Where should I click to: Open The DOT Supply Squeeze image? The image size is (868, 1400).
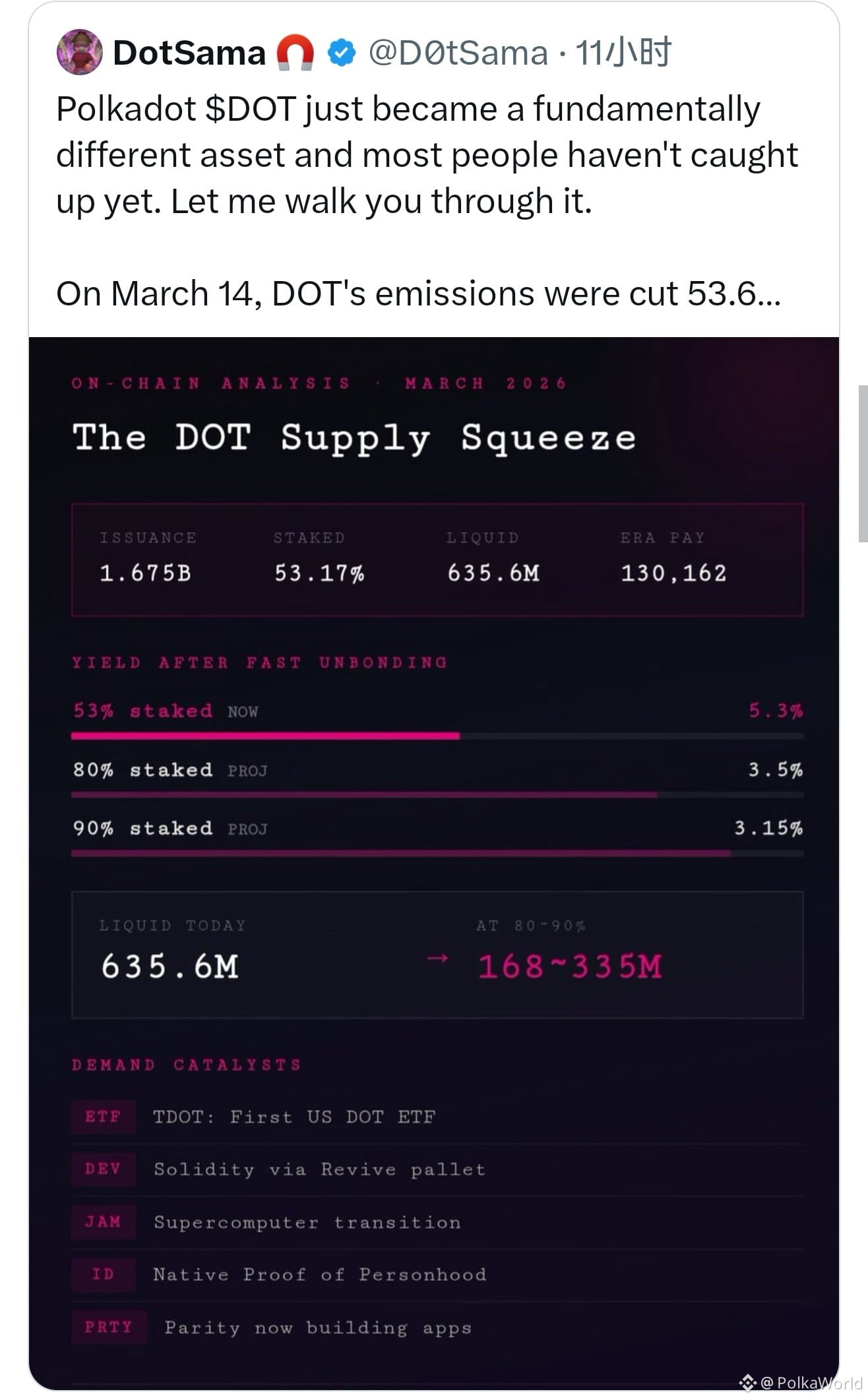[x=434, y=863]
